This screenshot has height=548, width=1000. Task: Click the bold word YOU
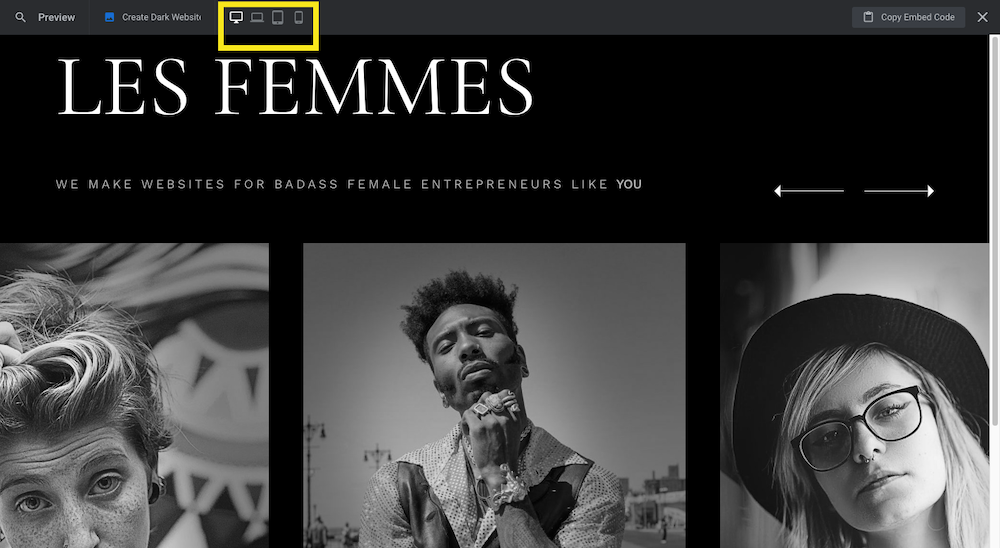pos(629,184)
